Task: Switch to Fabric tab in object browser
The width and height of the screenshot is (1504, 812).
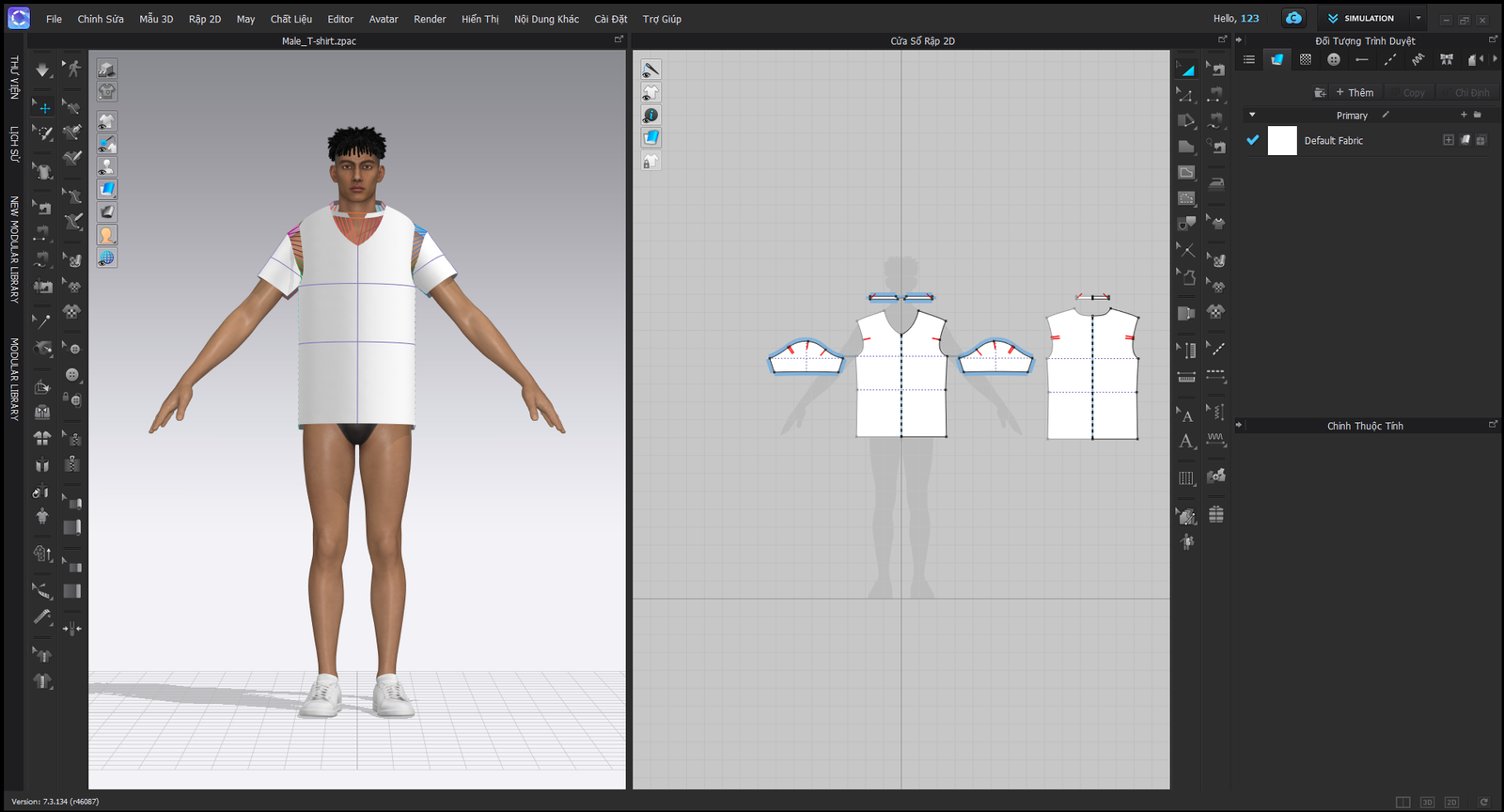Action: coord(1277,59)
